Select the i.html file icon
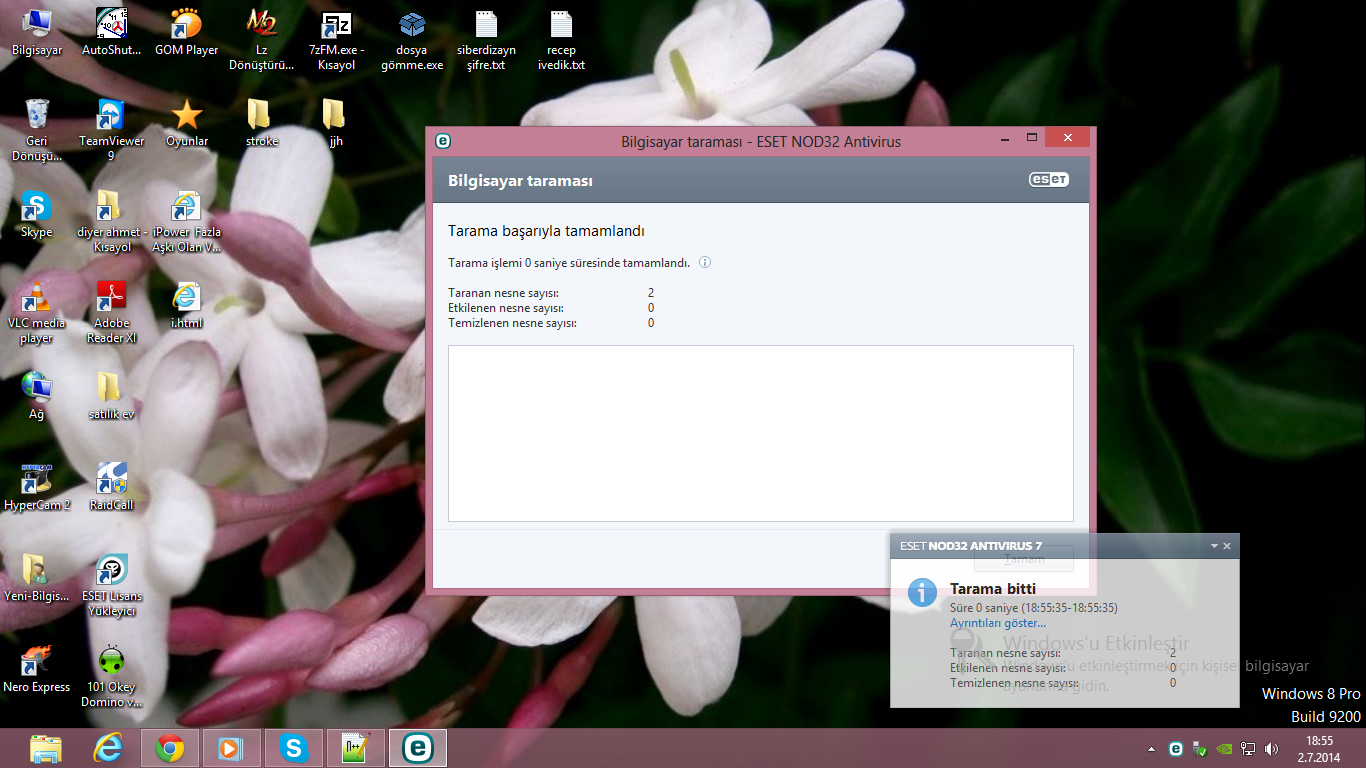1366x768 pixels. click(x=186, y=305)
